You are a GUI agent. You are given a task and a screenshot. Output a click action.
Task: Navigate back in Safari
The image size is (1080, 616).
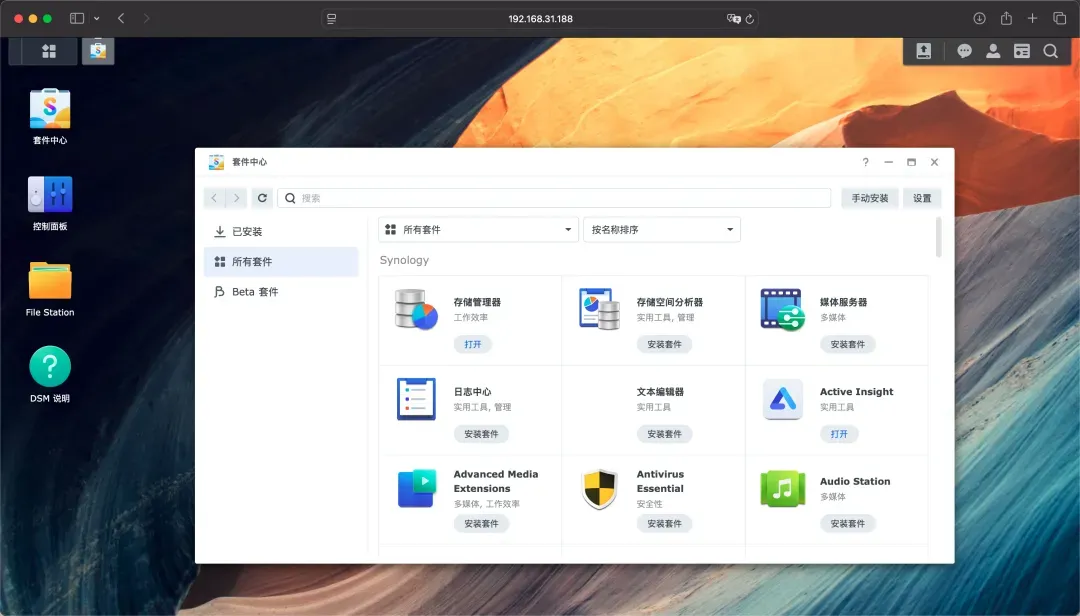point(121,19)
